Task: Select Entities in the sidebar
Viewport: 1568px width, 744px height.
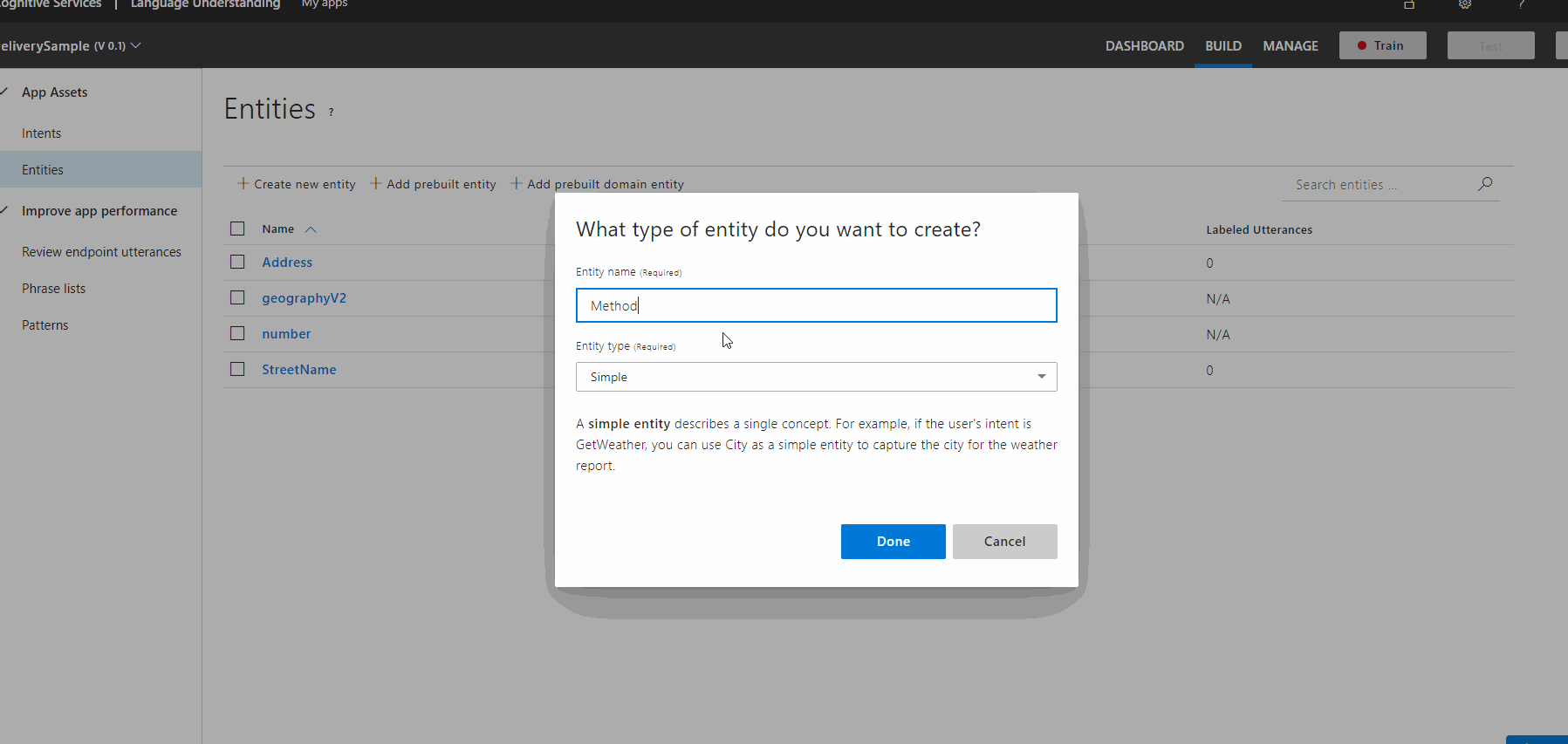Action: (100, 169)
